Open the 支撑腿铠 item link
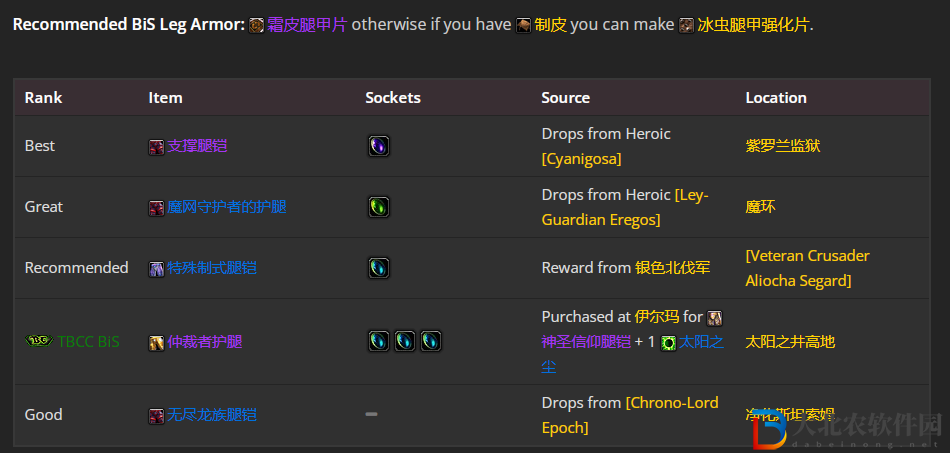 197,146
